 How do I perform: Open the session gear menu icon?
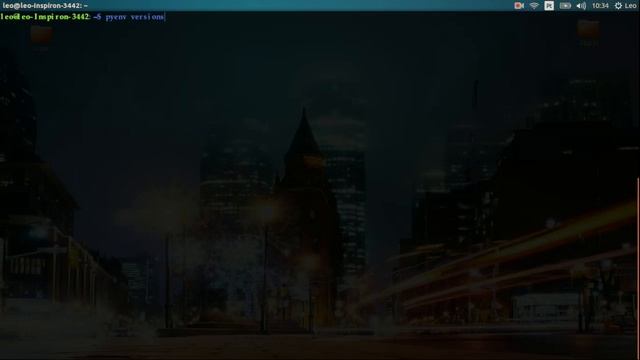pyautogui.click(x=618, y=6)
